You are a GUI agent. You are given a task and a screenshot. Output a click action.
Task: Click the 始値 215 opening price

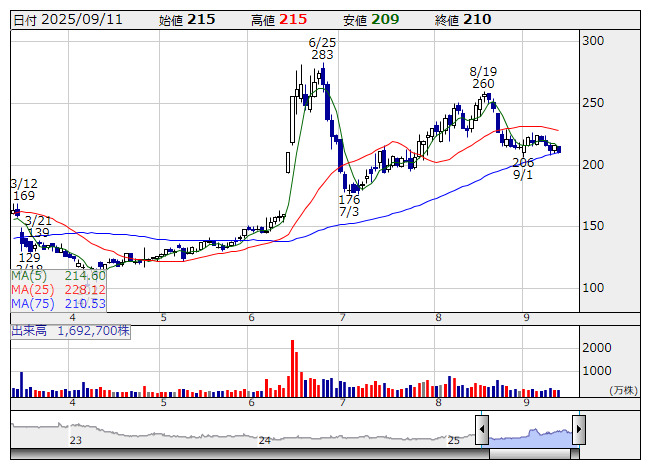click(187, 20)
